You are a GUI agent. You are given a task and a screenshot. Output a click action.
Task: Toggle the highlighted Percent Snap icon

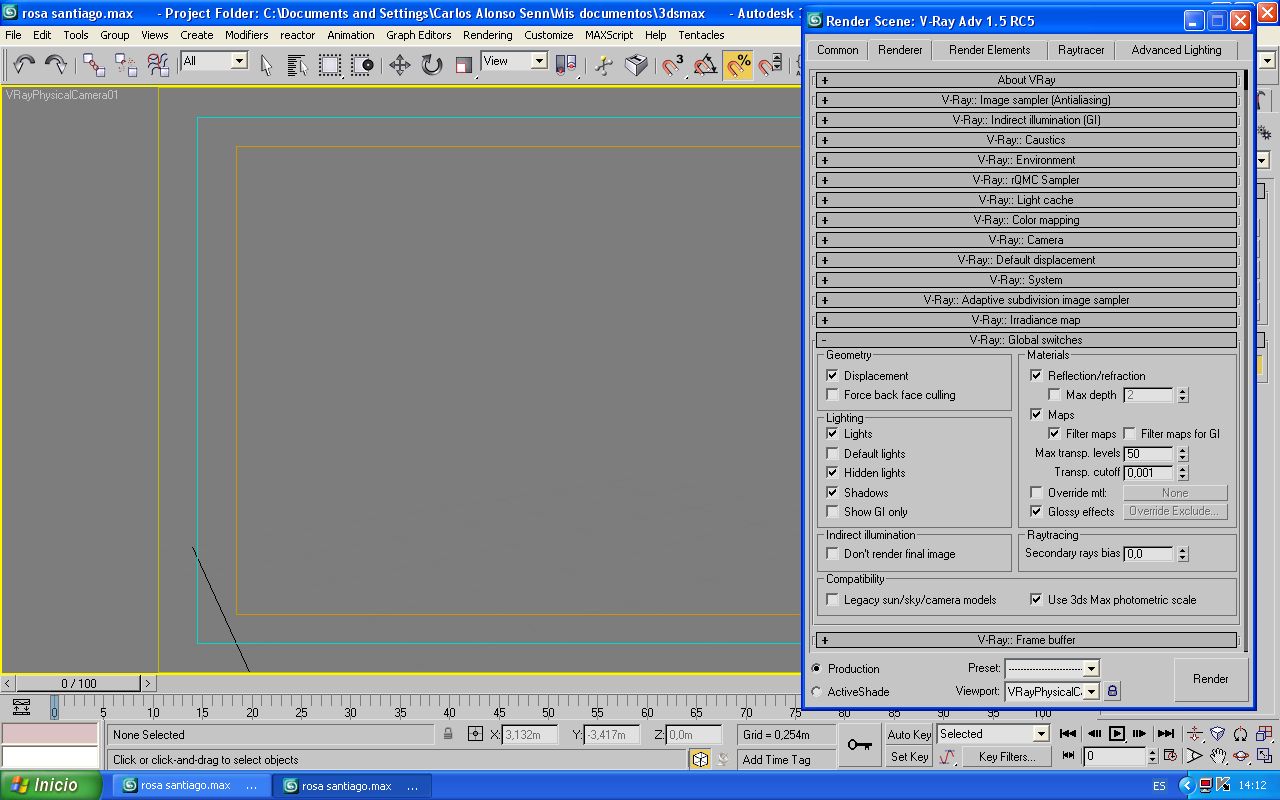click(x=738, y=65)
